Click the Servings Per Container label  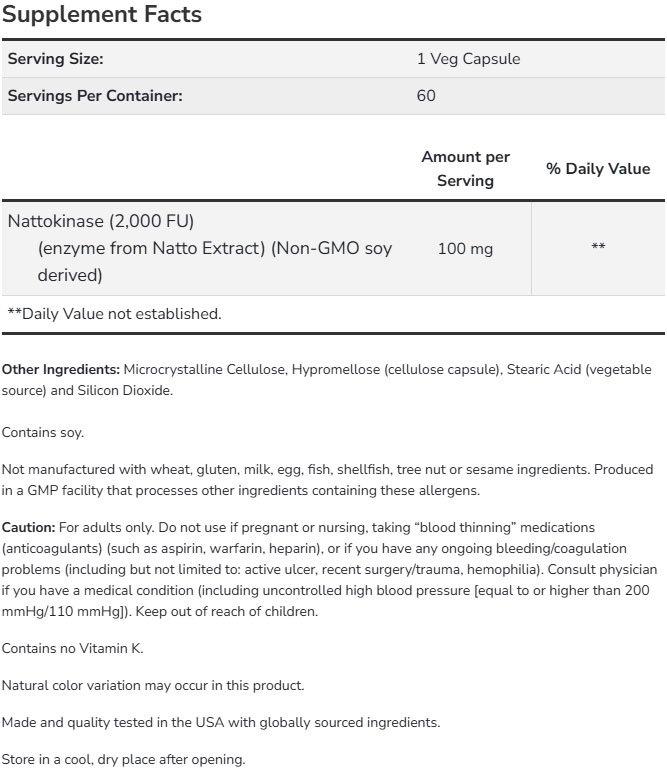95,96
